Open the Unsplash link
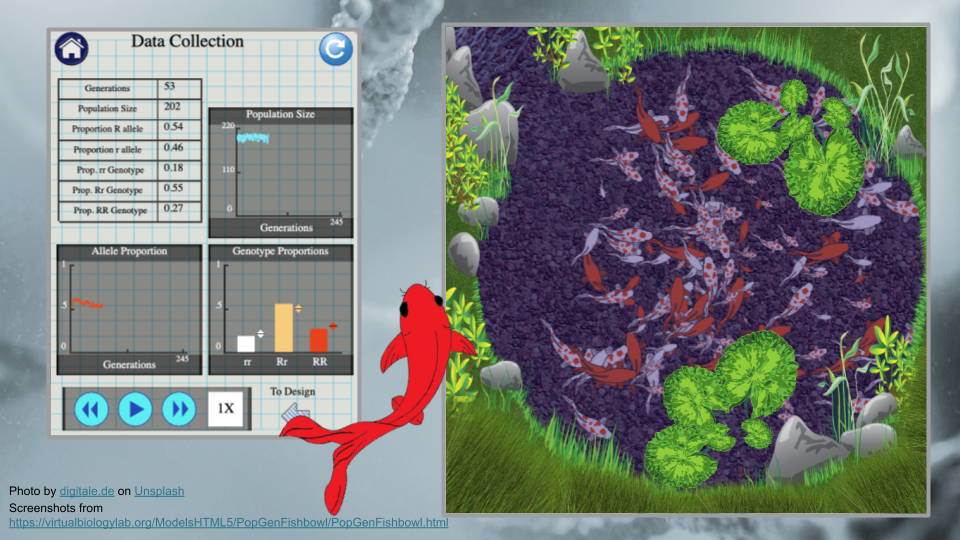Viewport: 960px width, 540px height. click(159, 491)
